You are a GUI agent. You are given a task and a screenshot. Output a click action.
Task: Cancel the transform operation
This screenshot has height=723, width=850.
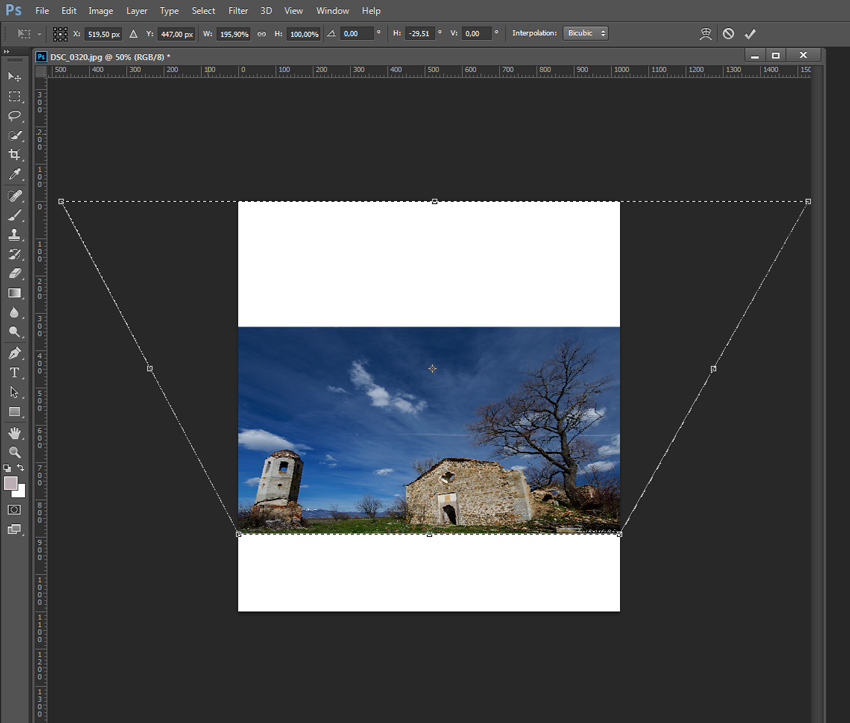[728, 34]
